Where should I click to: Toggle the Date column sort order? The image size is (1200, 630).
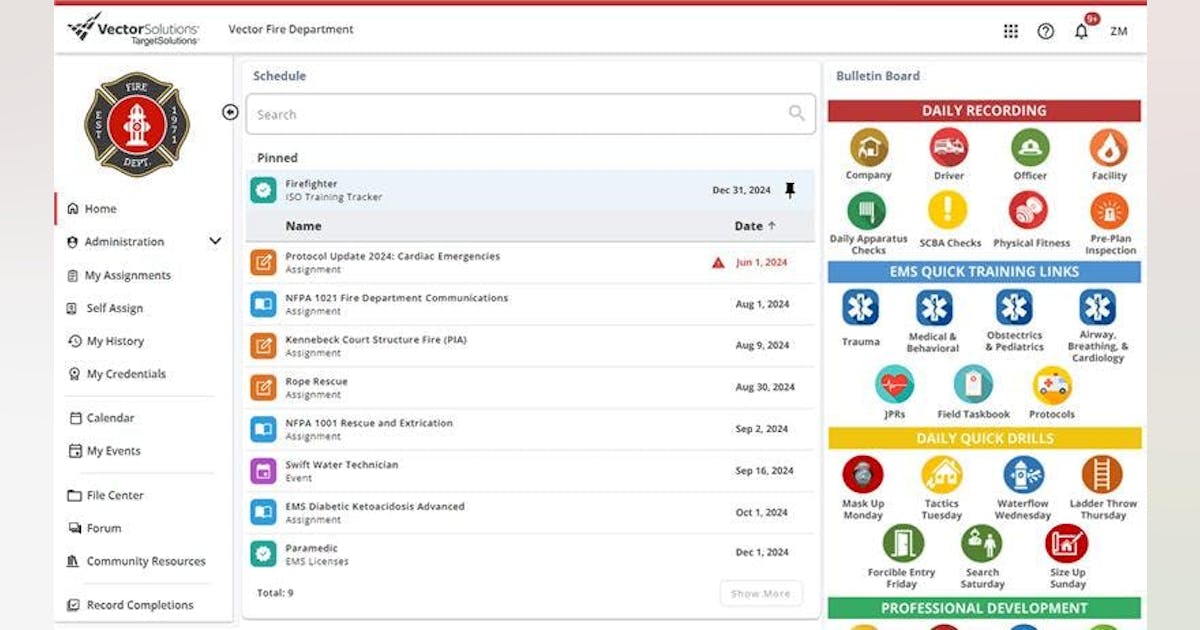tap(752, 226)
